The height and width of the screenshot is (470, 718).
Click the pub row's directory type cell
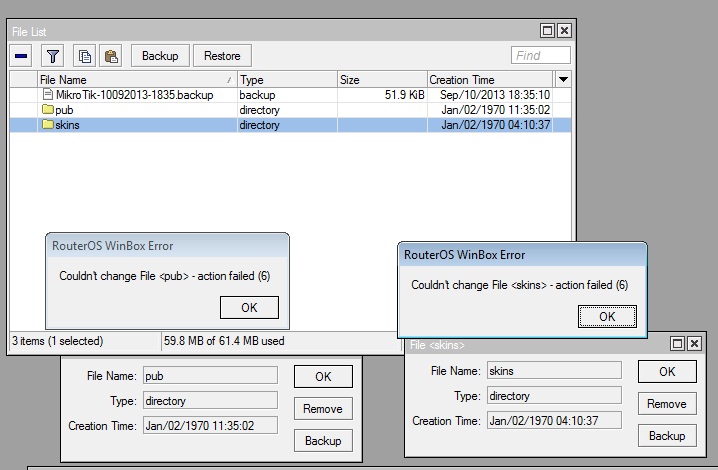pyautogui.click(x=287, y=110)
